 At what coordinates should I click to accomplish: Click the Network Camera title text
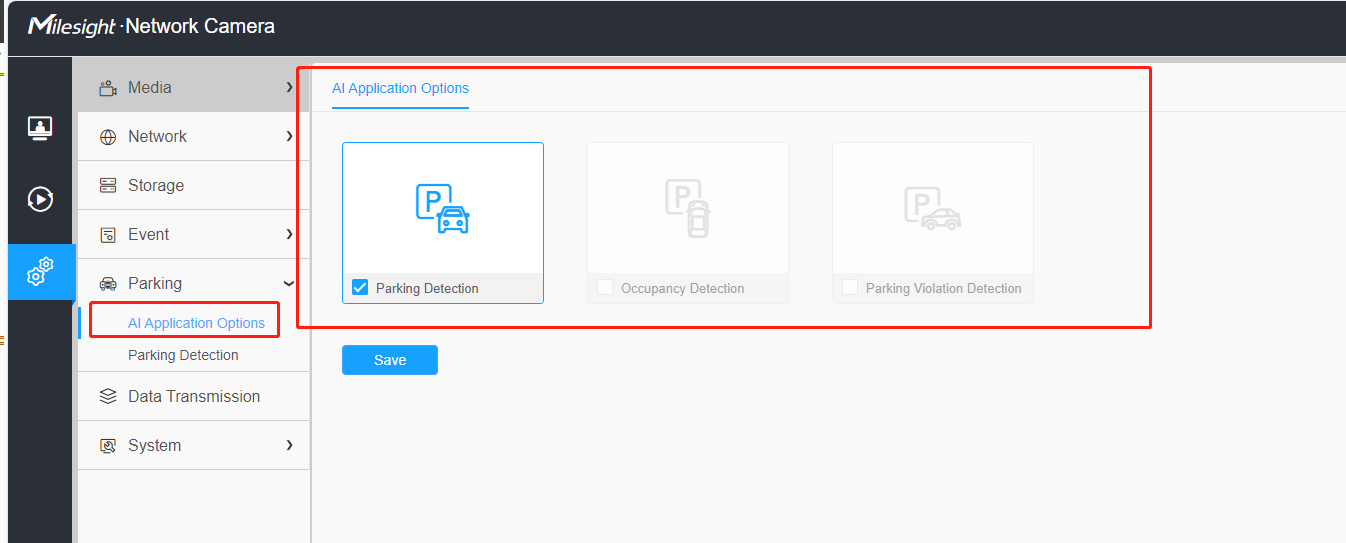(200, 26)
